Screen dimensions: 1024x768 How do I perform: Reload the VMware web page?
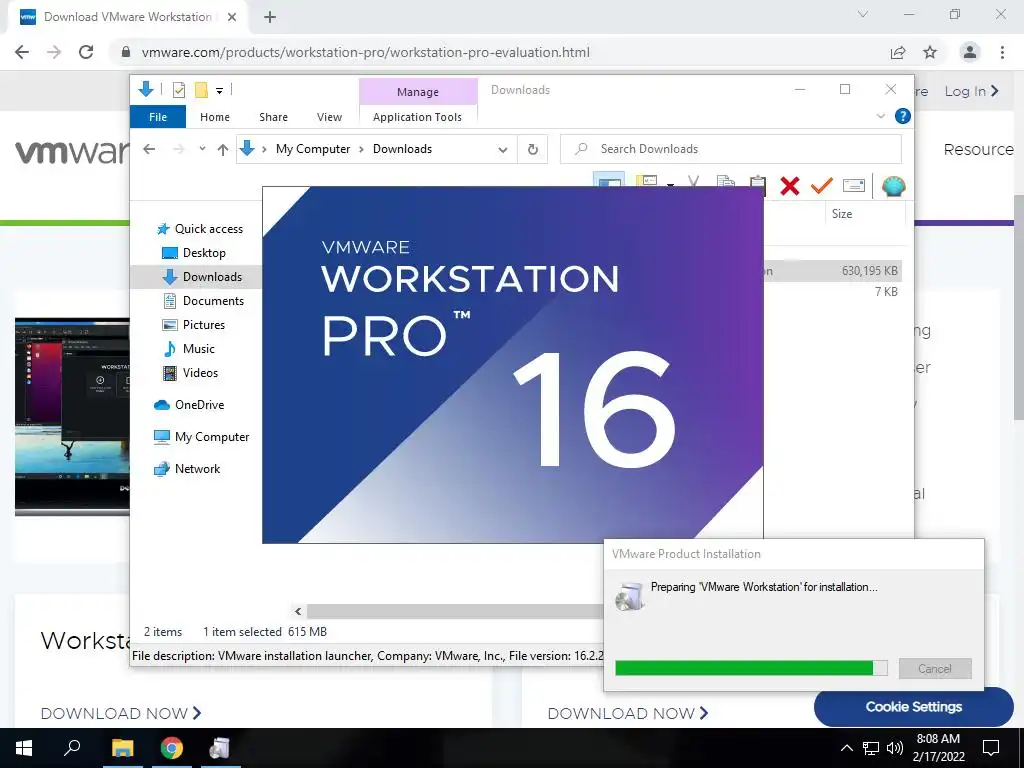pos(86,52)
